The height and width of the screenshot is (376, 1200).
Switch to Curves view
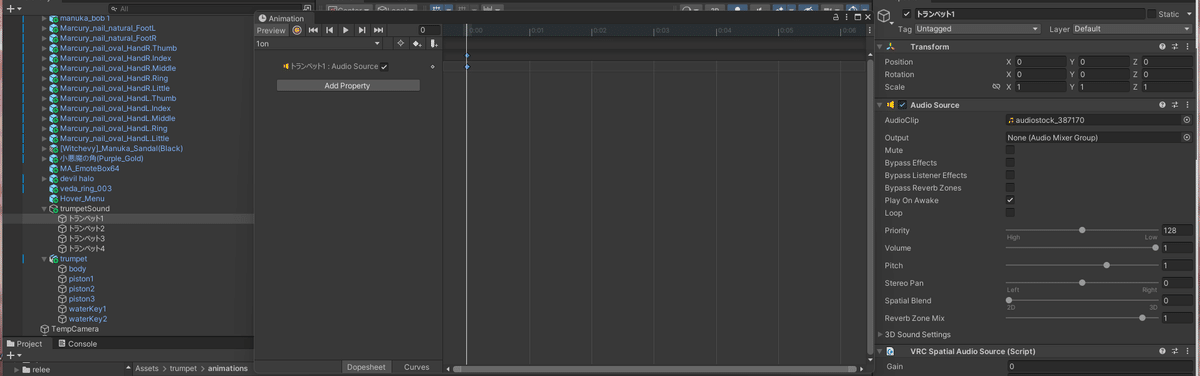pyautogui.click(x=417, y=368)
